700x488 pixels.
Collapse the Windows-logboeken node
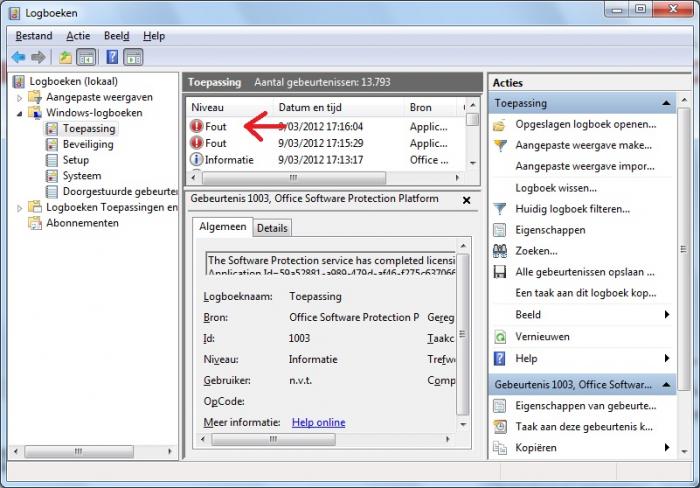19,113
